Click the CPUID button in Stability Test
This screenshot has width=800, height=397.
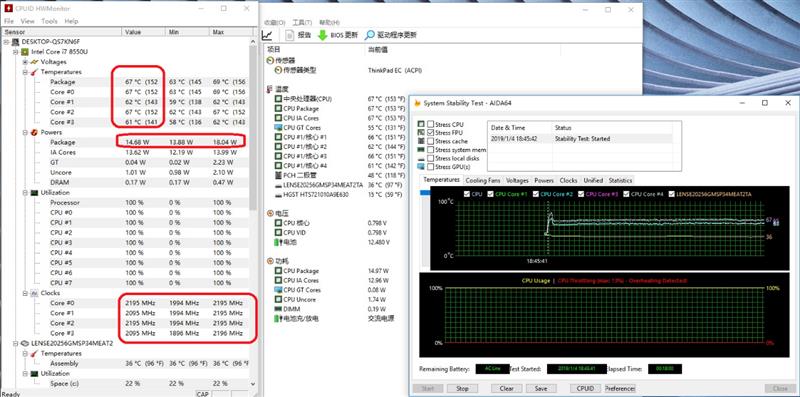click(585, 388)
